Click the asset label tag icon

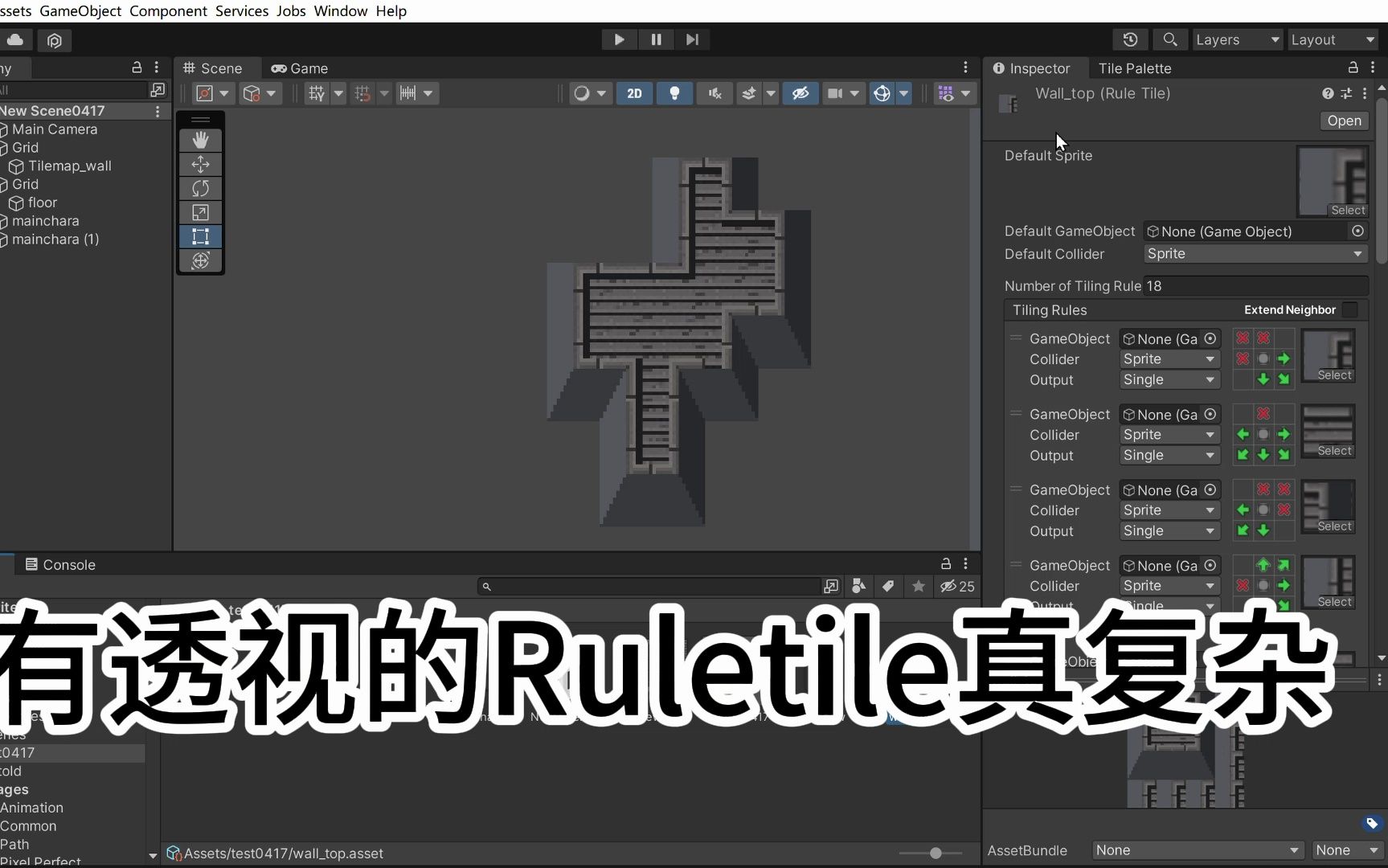pyautogui.click(x=1371, y=823)
